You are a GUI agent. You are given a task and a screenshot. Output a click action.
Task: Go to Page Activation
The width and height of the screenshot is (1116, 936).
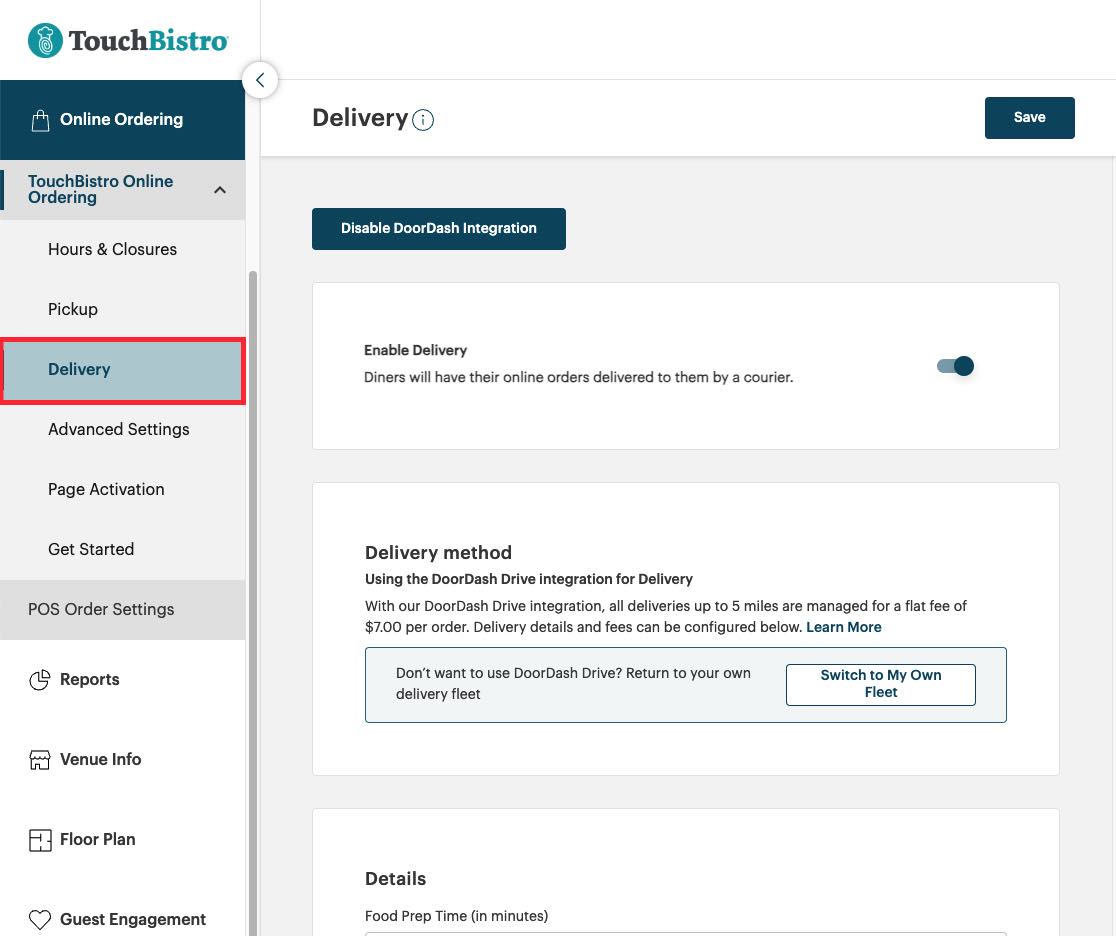[x=106, y=489]
